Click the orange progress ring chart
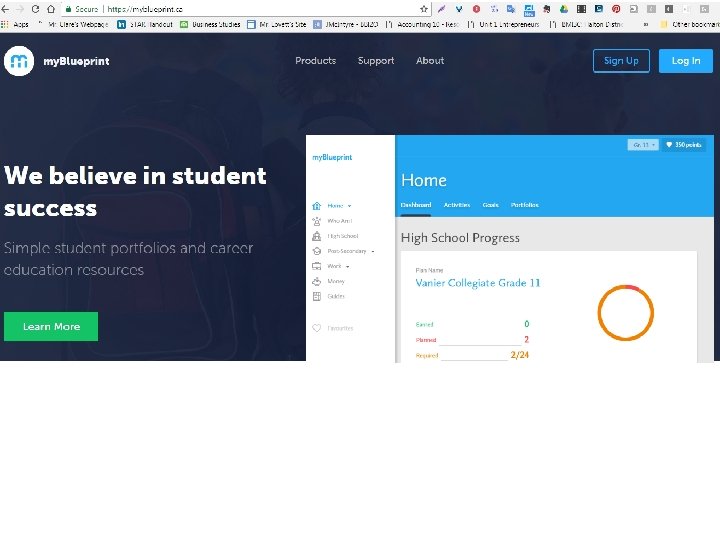The image size is (720, 540). (x=625, y=313)
